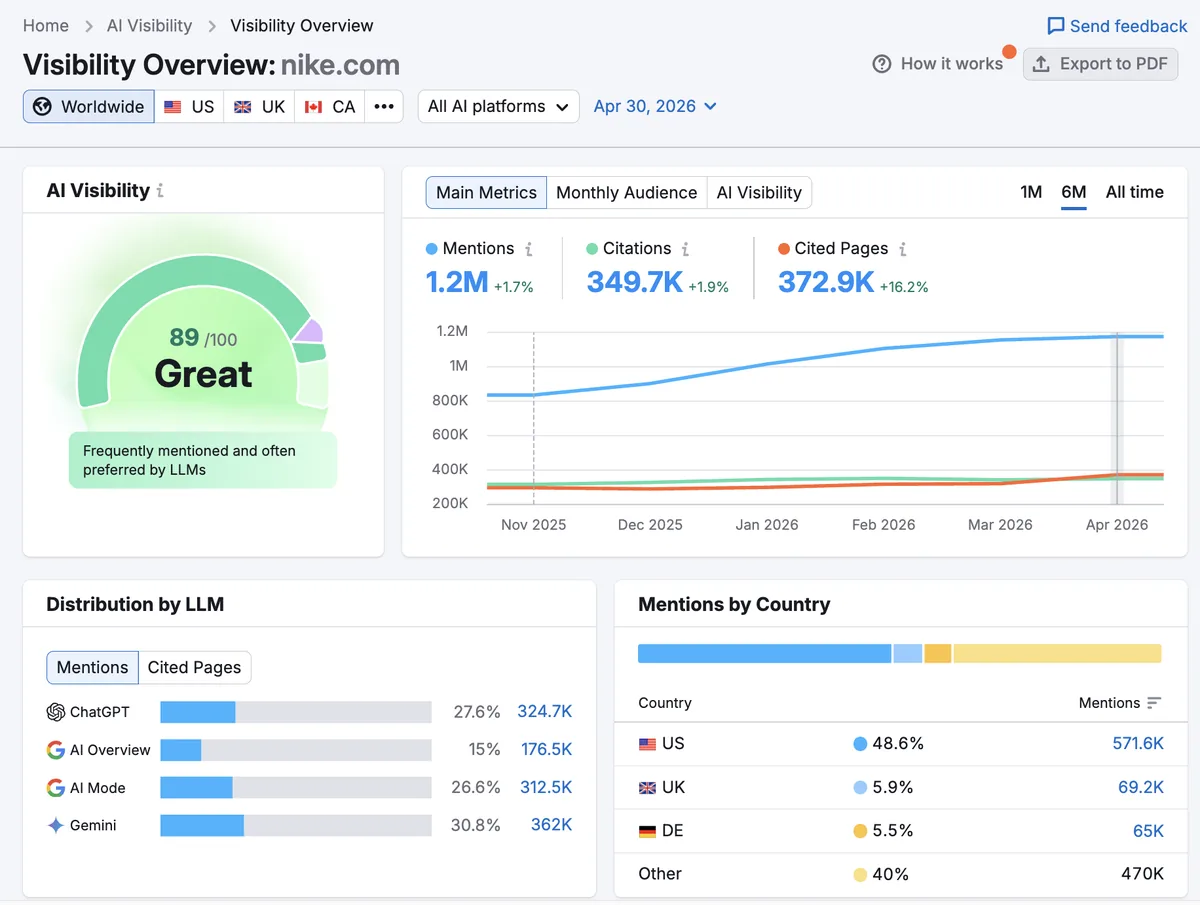Click the Export to PDF button
This screenshot has height=905, width=1200.
point(1101,64)
